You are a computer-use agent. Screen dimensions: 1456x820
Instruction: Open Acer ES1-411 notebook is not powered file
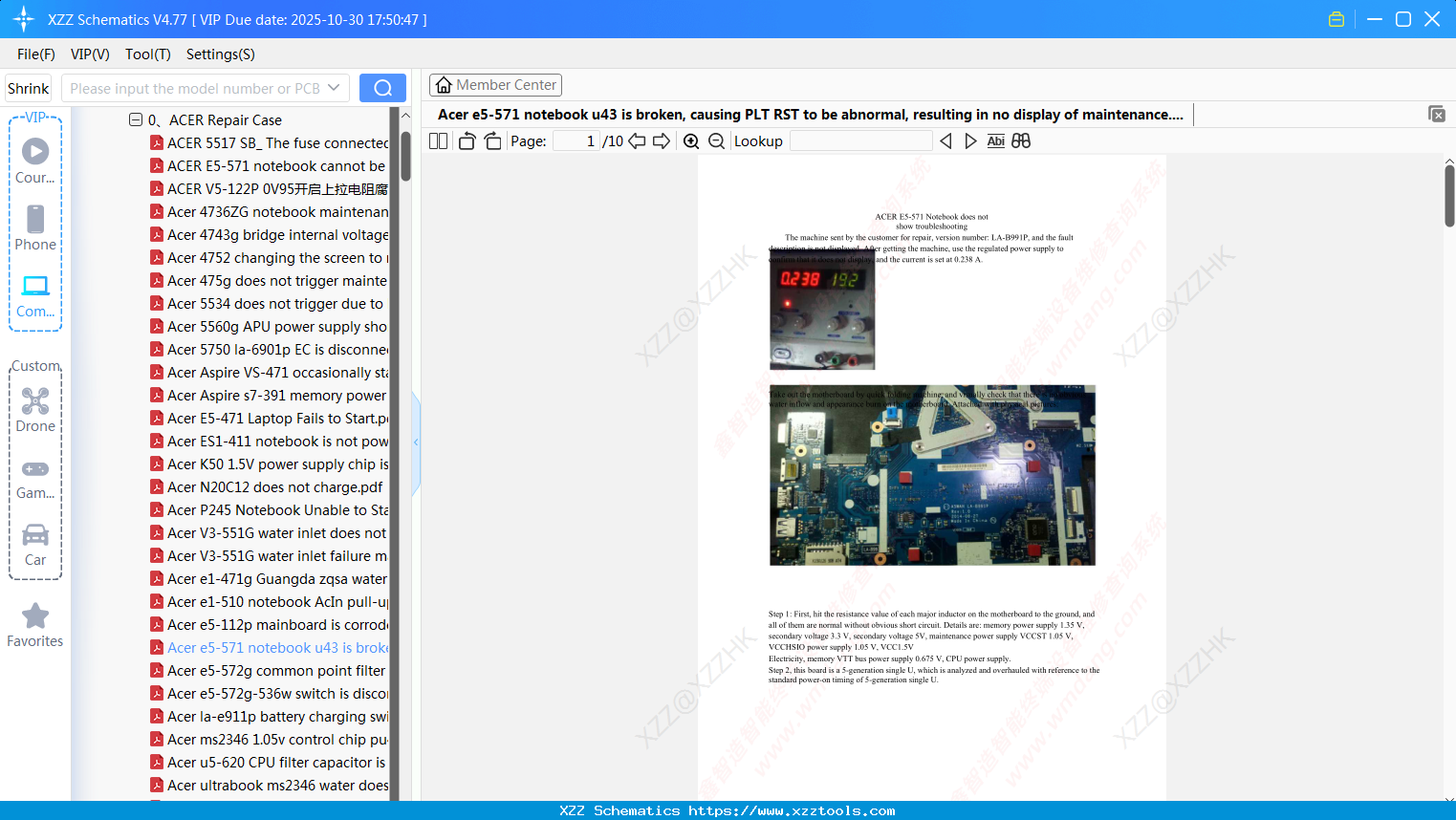coord(269,441)
